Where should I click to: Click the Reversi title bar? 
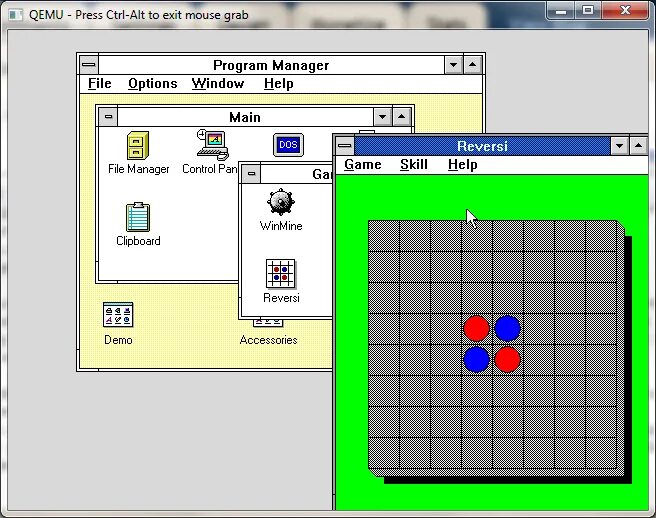pos(482,146)
